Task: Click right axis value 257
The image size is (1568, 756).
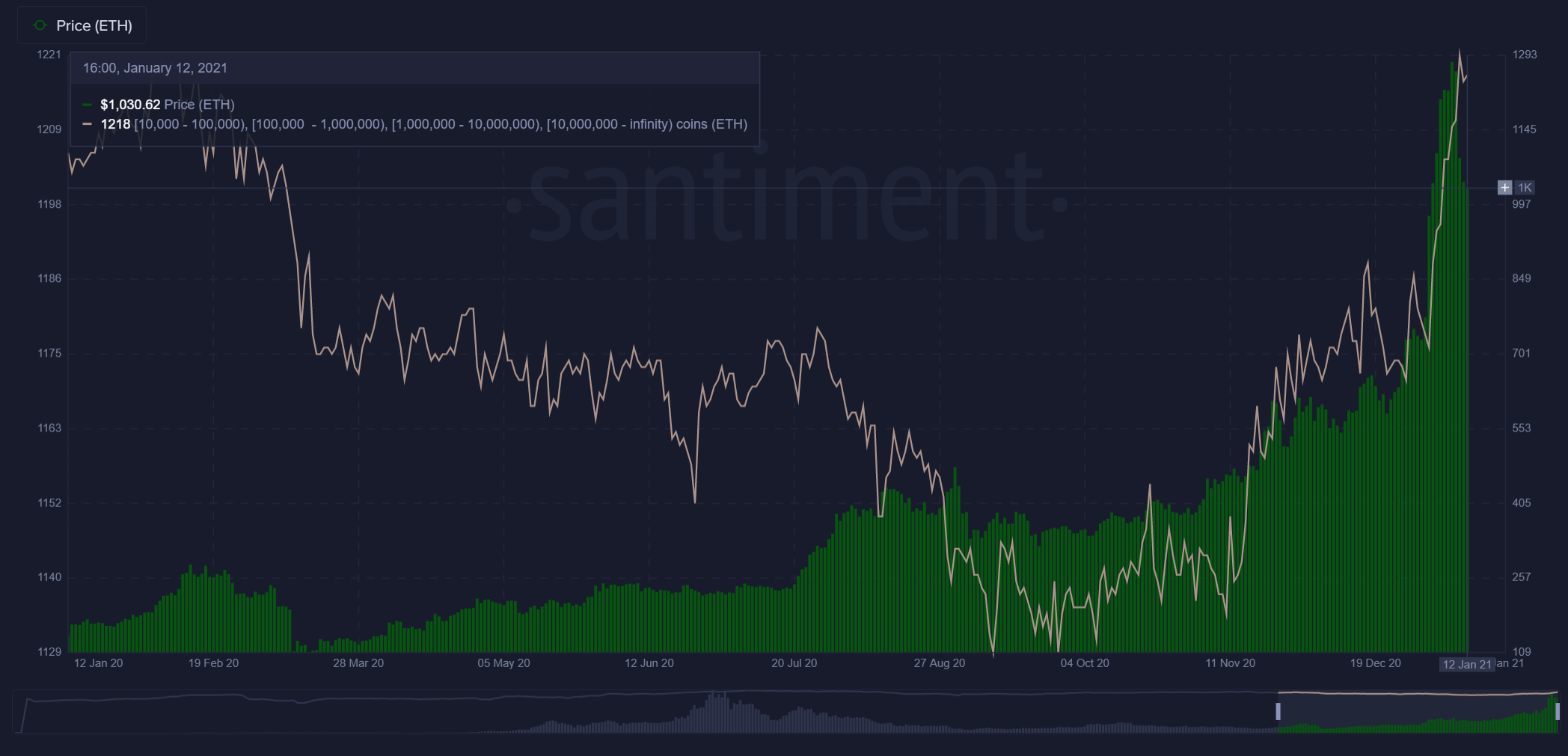Action: coord(1522,577)
